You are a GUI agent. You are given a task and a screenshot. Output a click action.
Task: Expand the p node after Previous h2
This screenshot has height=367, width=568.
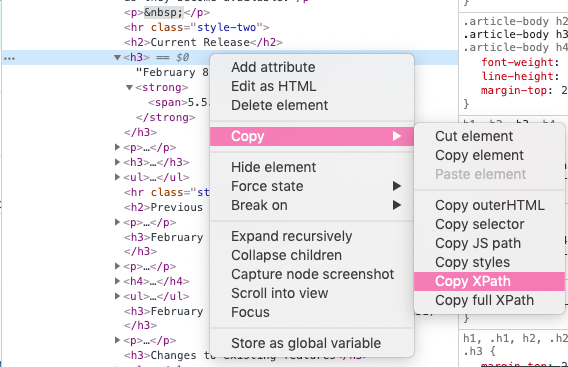(117, 222)
